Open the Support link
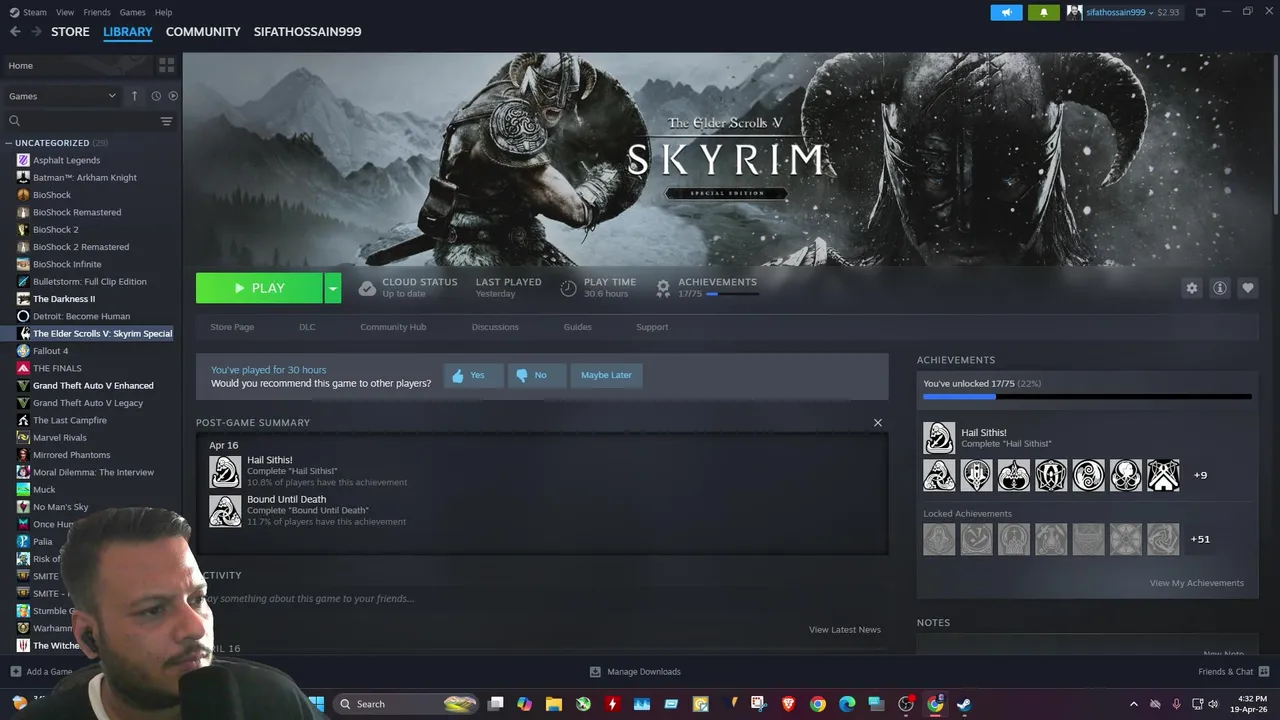The height and width of the screenshot is (720, 1280). (x=652, y=327)
